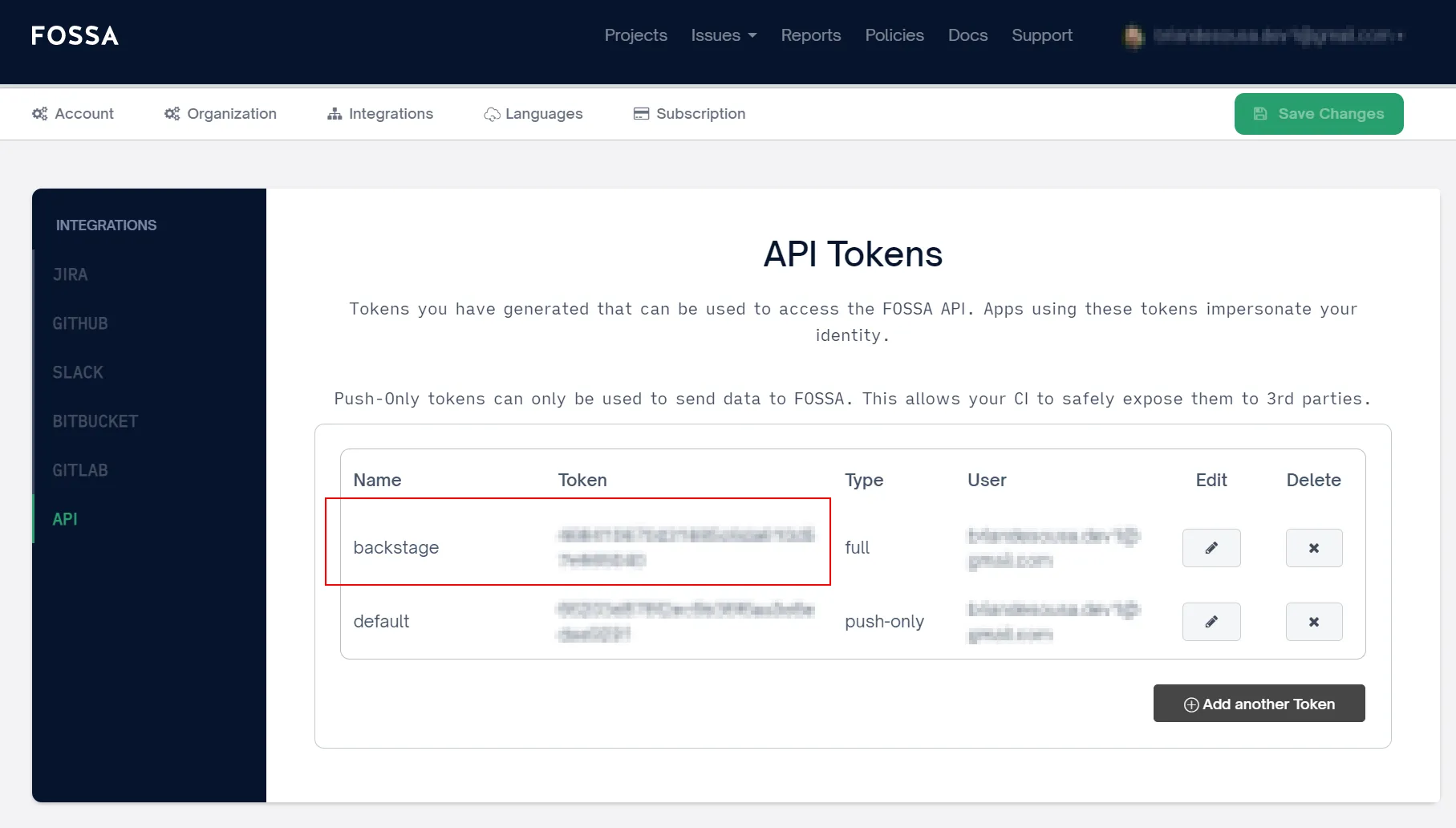The image size is (1456, 828).
Task: Click the Subscription credit card icon
Action: pos(641,114)
